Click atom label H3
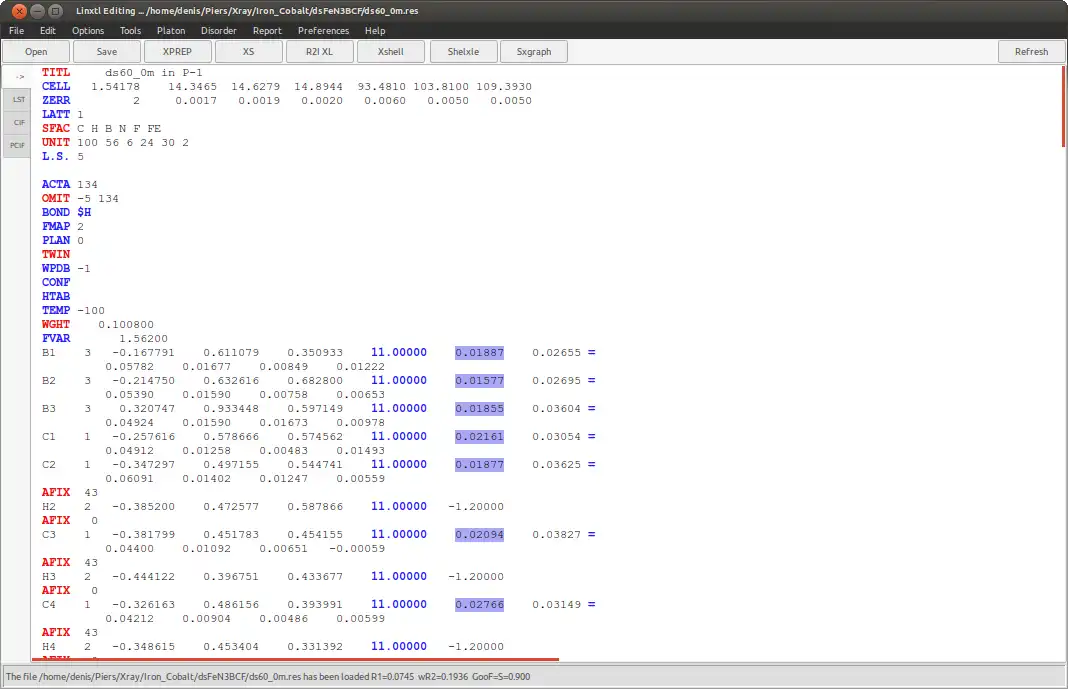 (x=49, y=577)
